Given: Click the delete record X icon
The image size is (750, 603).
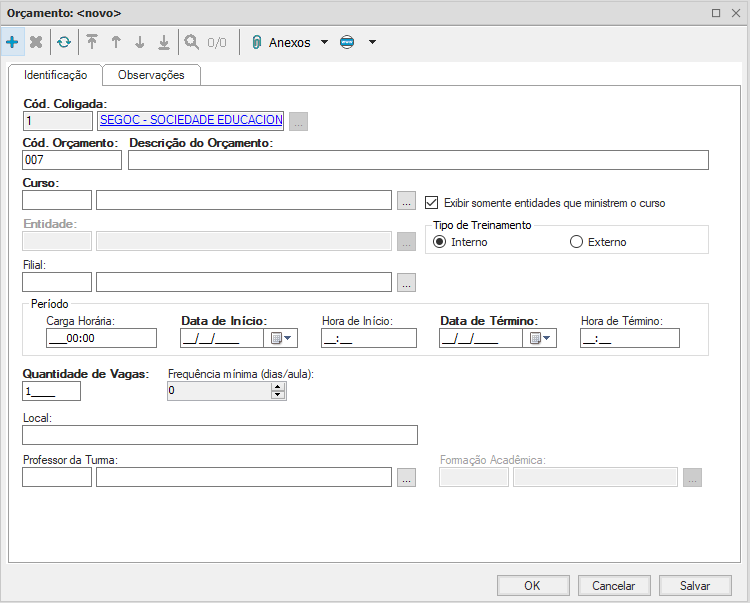Looking at the screenshot, I should click(36, 42).
